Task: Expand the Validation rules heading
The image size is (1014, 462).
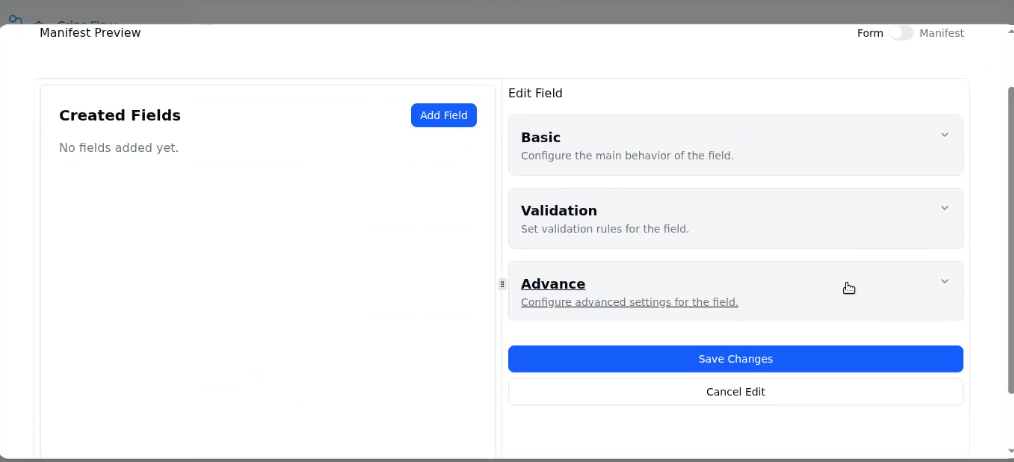Action: tap(559, 211)
